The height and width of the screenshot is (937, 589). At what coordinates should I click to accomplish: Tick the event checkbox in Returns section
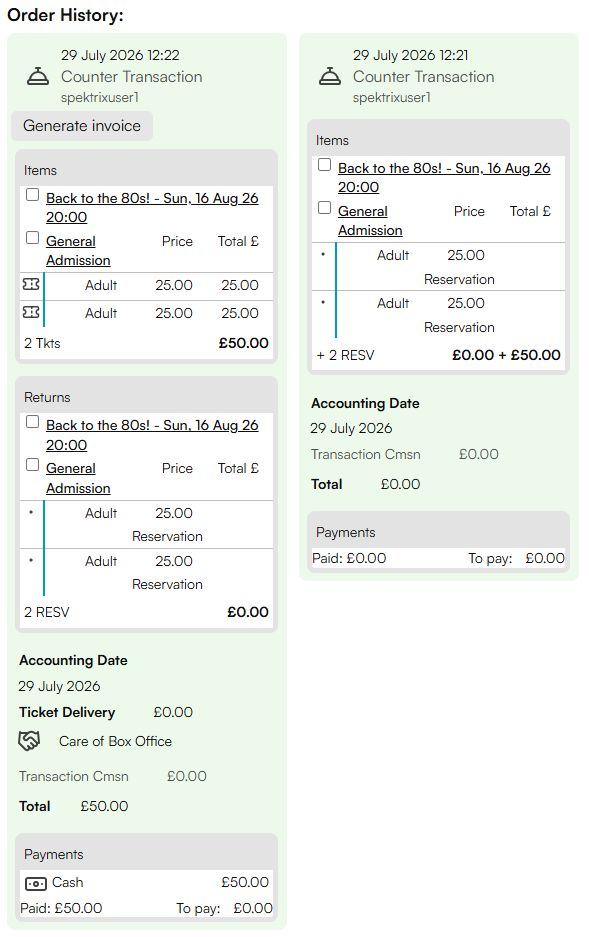(x=33, y=422)
